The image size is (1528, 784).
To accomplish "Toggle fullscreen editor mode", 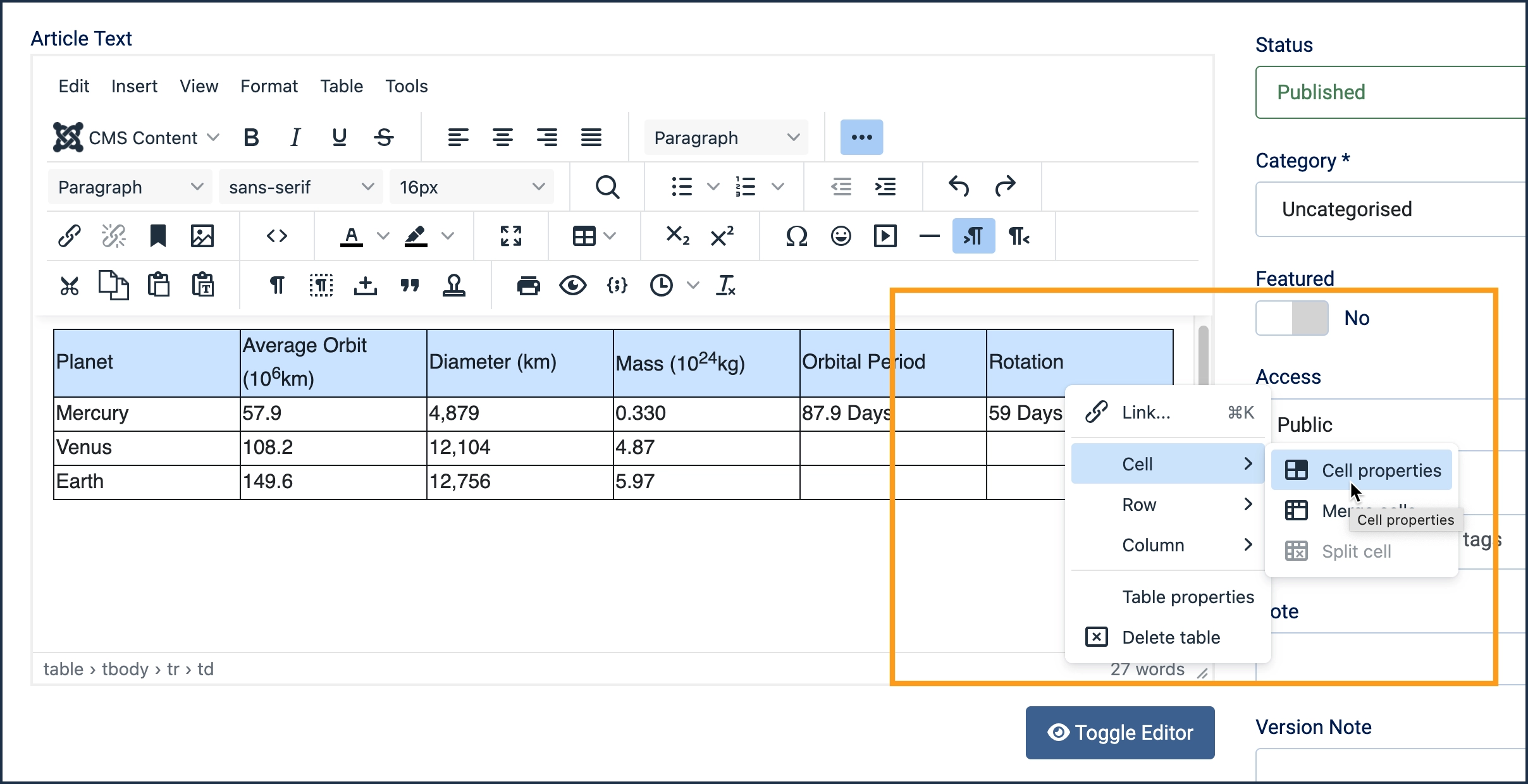I will [x=511, y=236].
